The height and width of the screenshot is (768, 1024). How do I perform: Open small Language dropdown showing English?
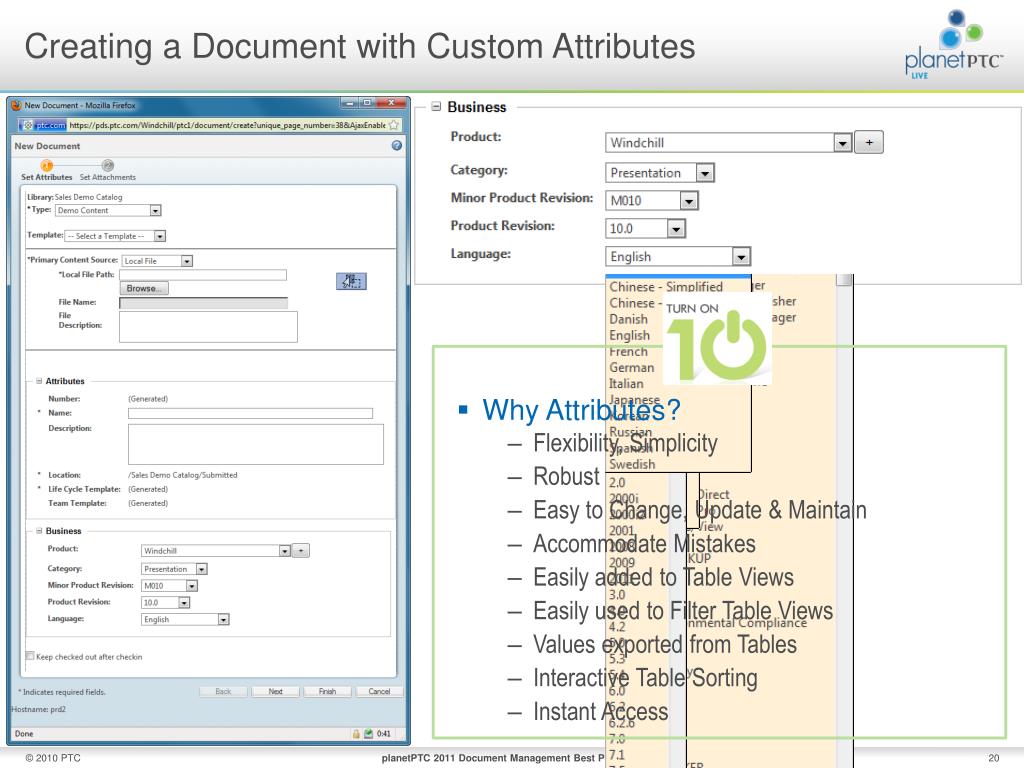(223, 619)
